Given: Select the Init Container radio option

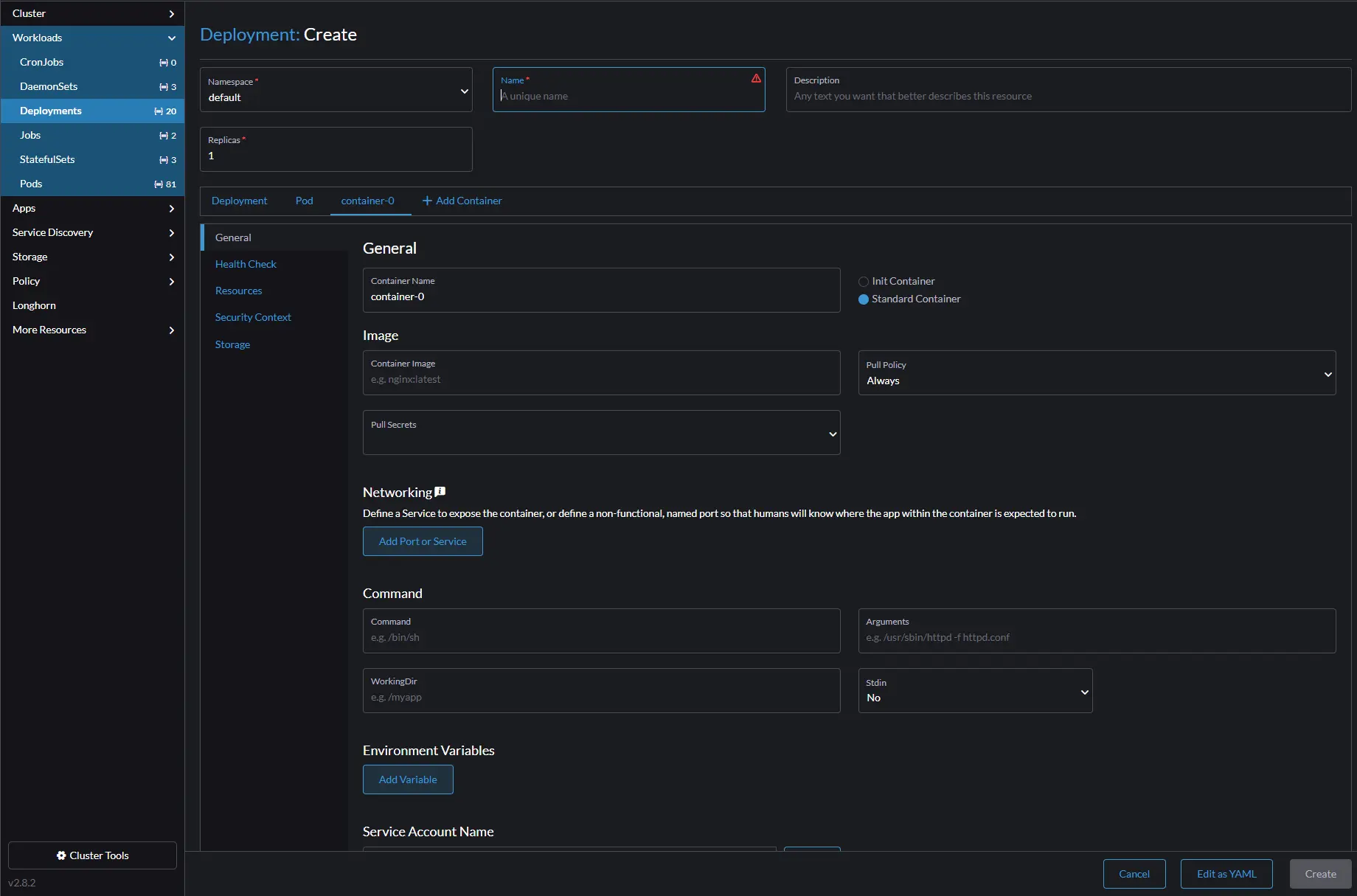Looking at the screenshot, I should pos(864,282).
